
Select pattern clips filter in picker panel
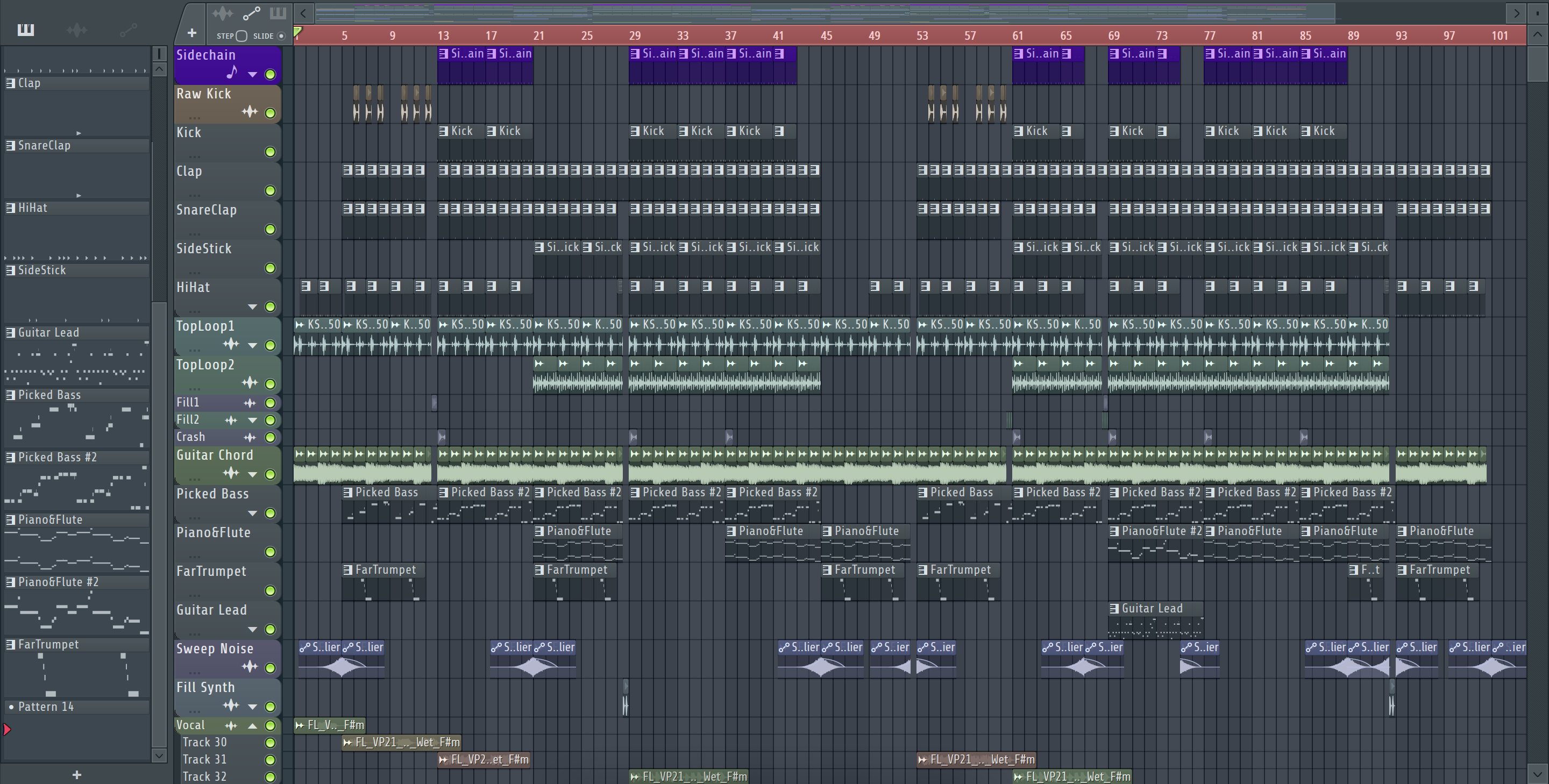[26, 30]
